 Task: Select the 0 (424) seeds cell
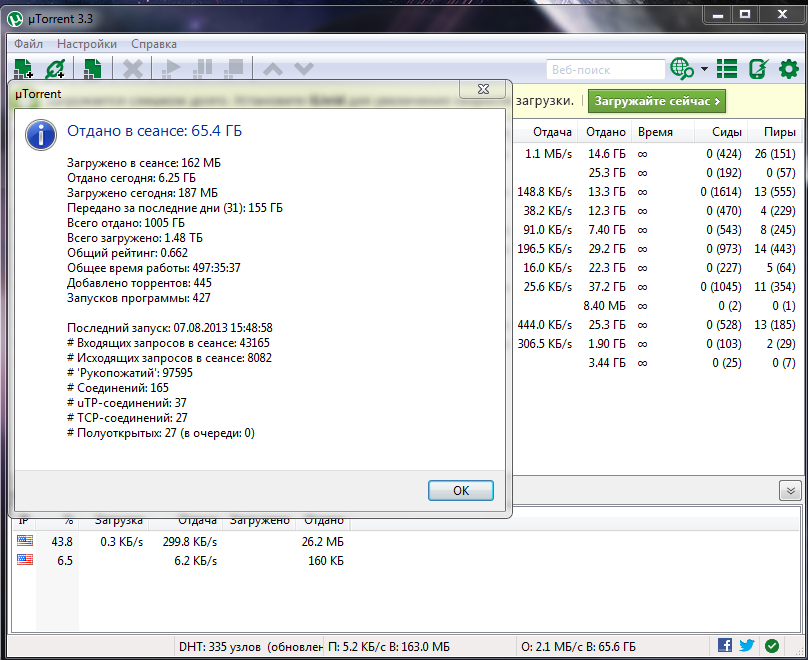click(723, 154)
